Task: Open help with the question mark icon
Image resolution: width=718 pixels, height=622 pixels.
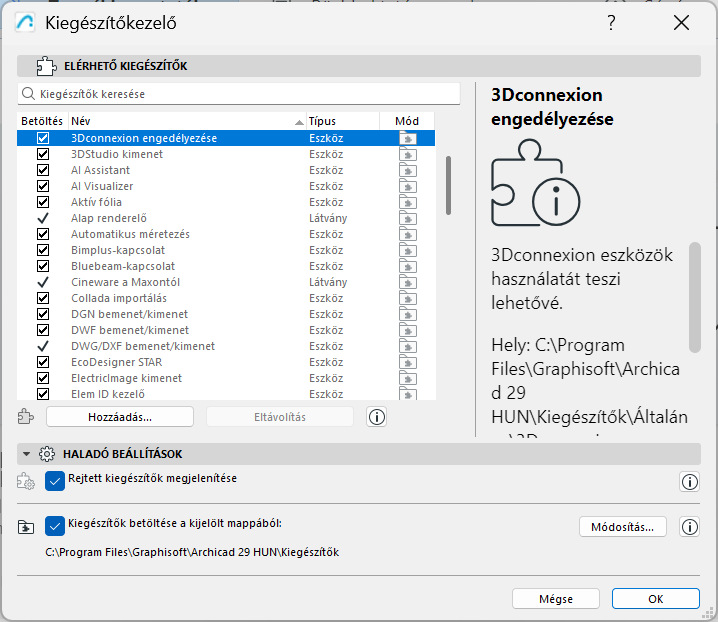Action: tap(611, 22)
